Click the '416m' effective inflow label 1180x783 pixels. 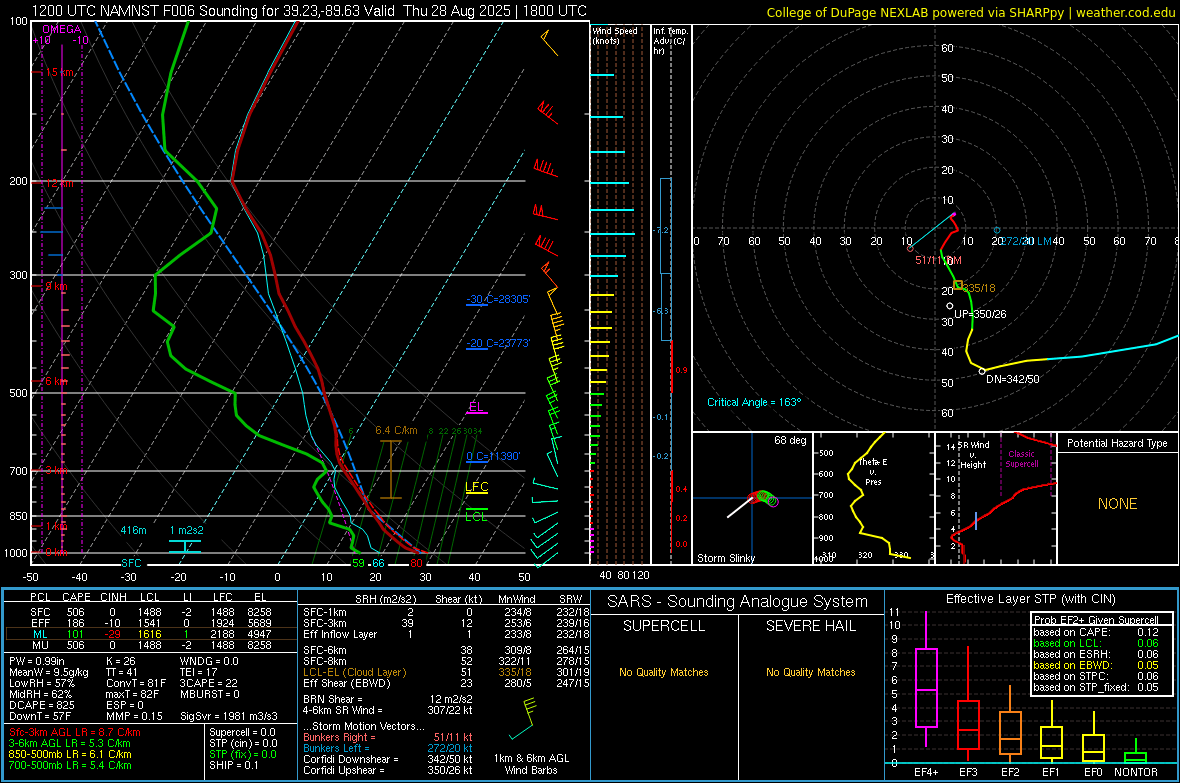(133, 530)
